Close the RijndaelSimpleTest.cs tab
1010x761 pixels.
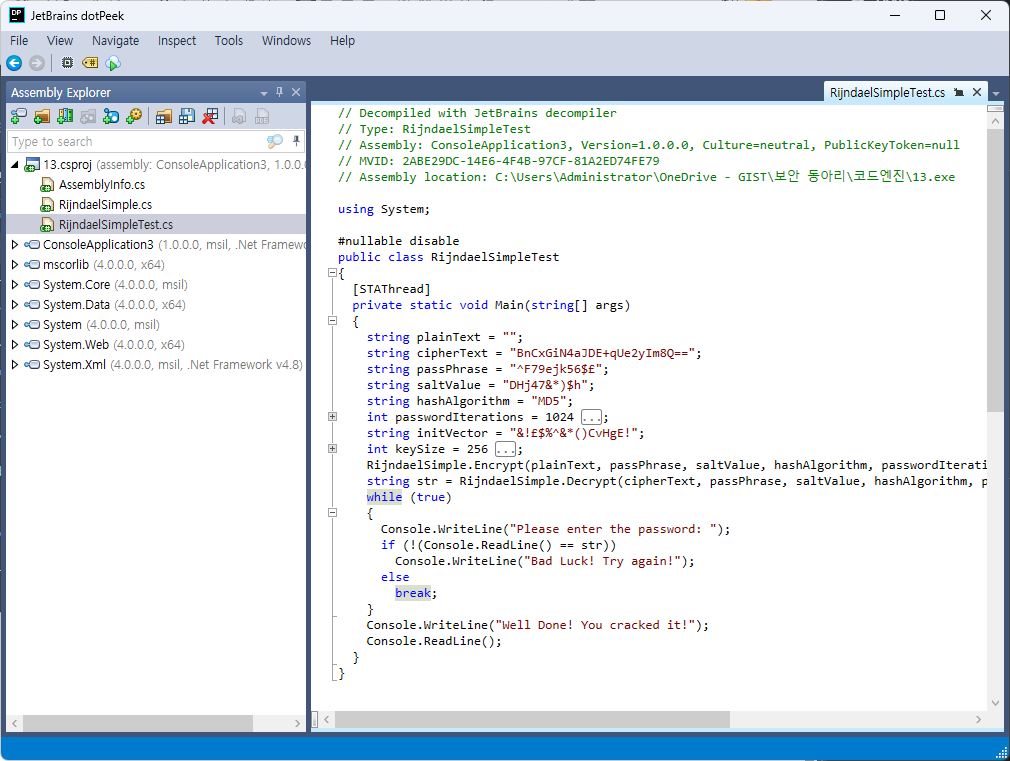[977, 92]
